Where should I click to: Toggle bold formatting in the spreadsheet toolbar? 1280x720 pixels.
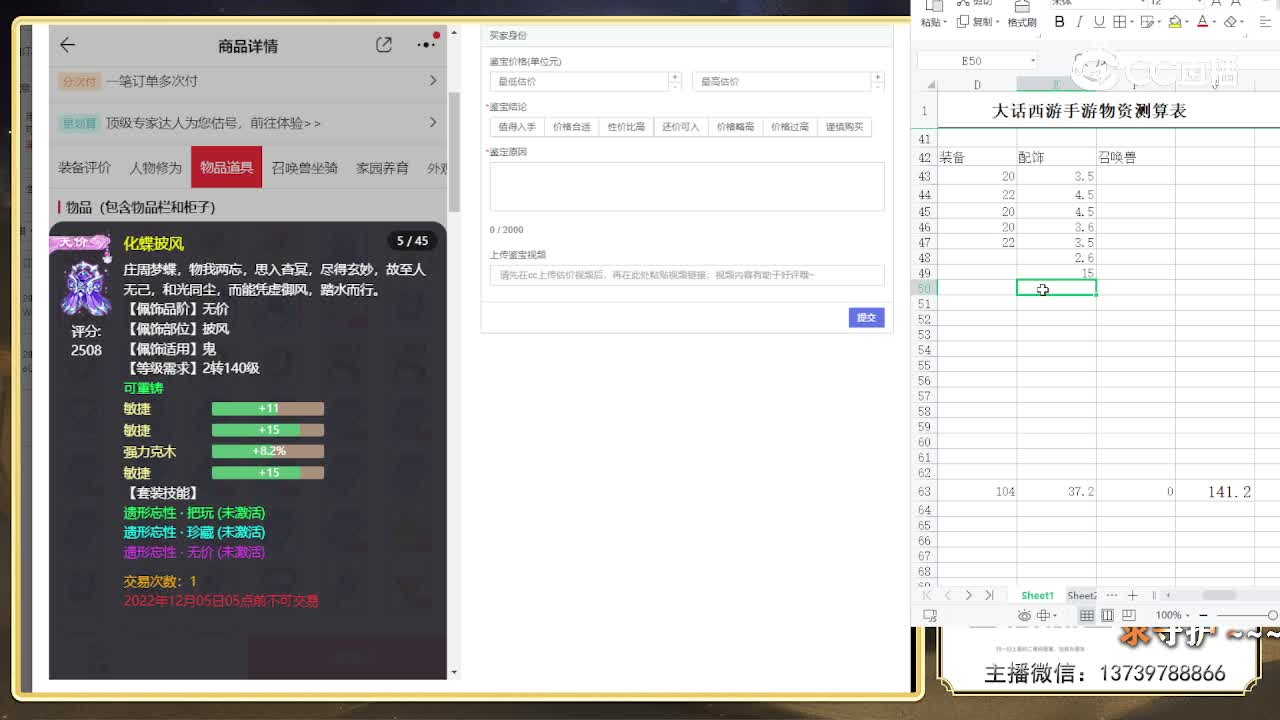(x=1060, y=22)
